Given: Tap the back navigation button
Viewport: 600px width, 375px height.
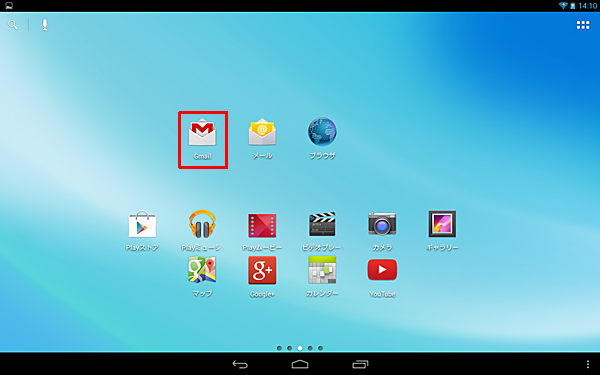Looking at the screenshot, I should 240,364.
